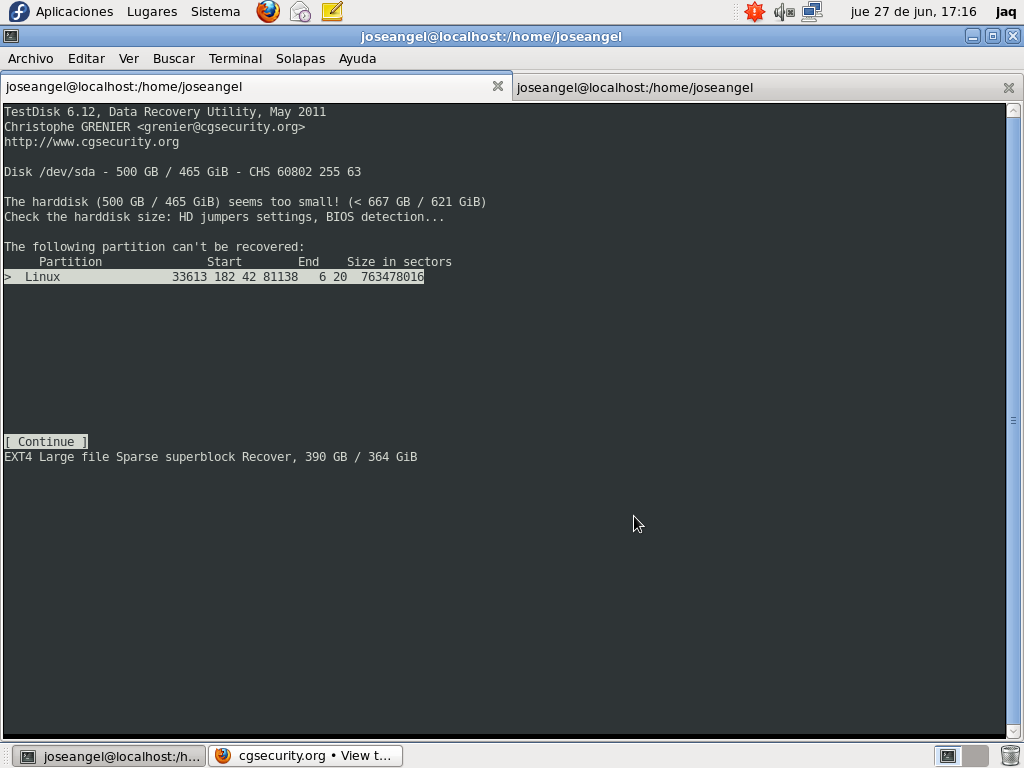Open the sticky notes launcher icon
Viewport: 1024px width, 768px height.
[332, 12]
